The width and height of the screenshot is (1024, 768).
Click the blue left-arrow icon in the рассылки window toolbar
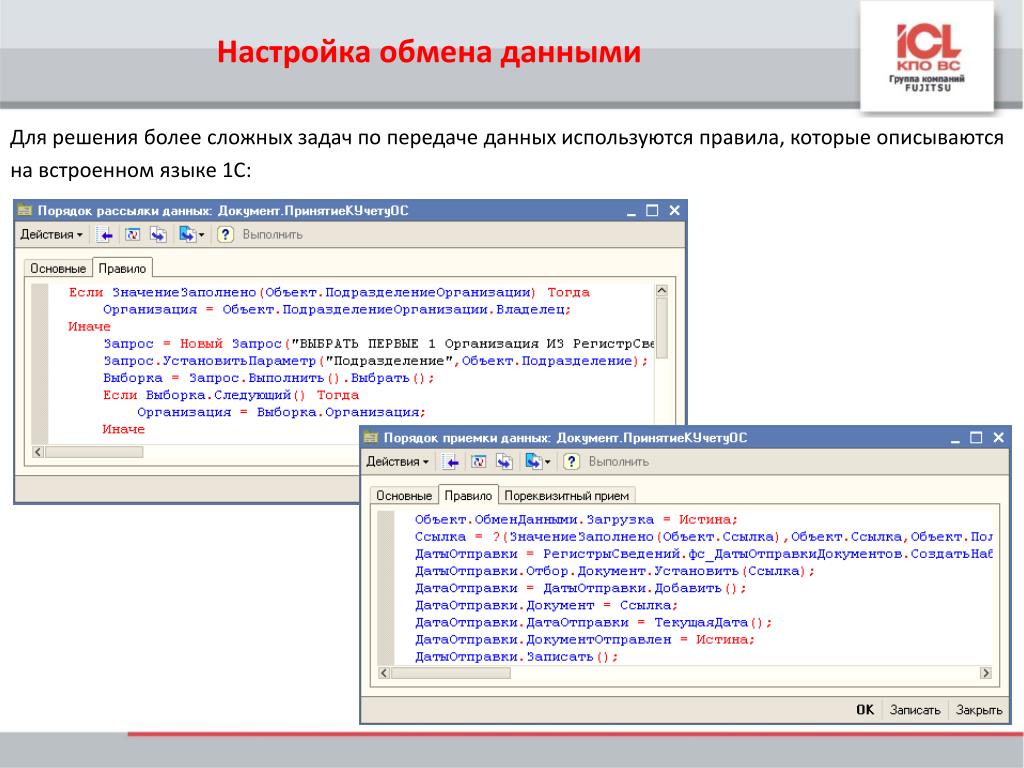pos(105,235)
